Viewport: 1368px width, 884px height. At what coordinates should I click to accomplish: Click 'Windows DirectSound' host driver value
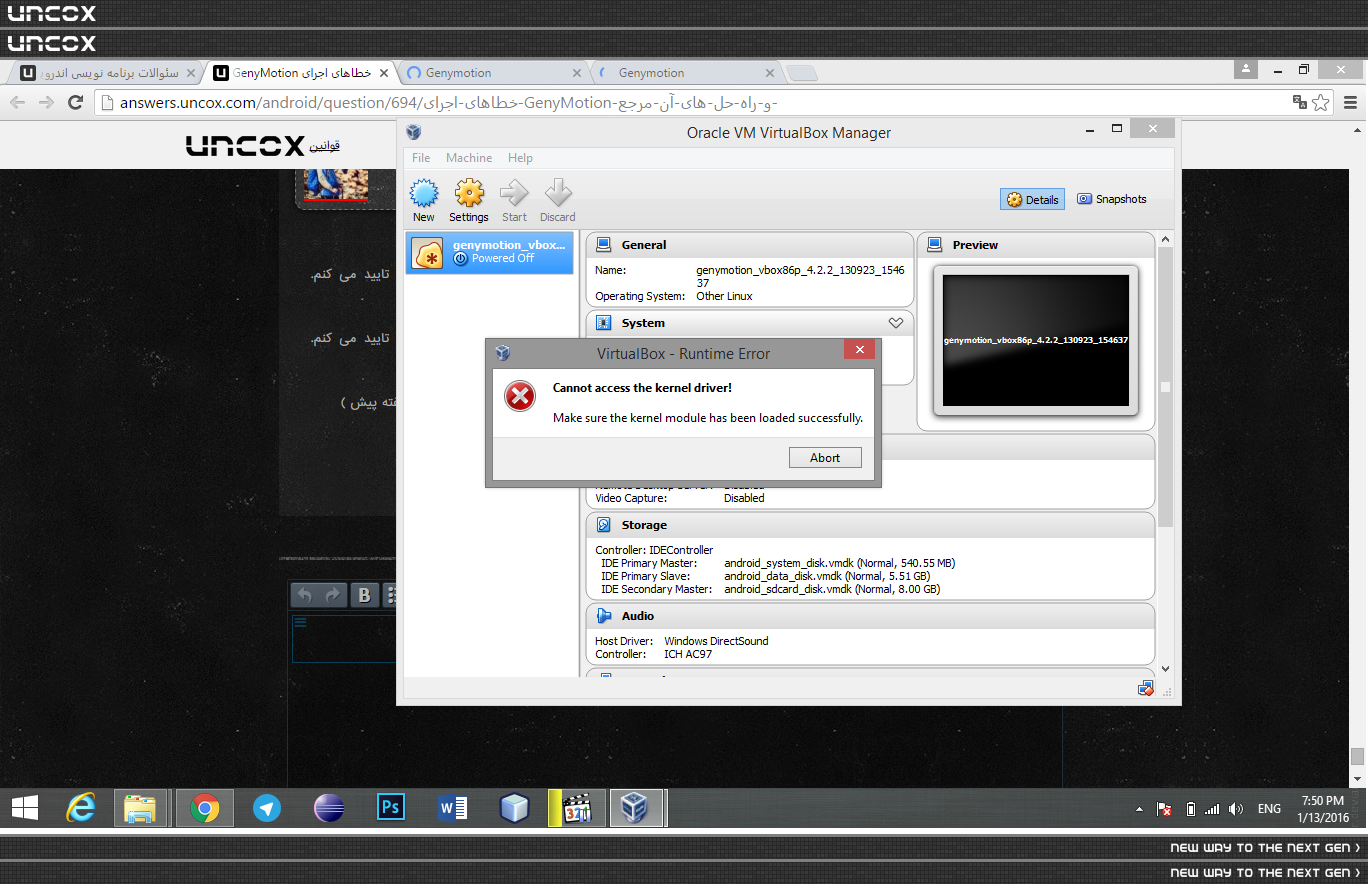pos(716,641)
